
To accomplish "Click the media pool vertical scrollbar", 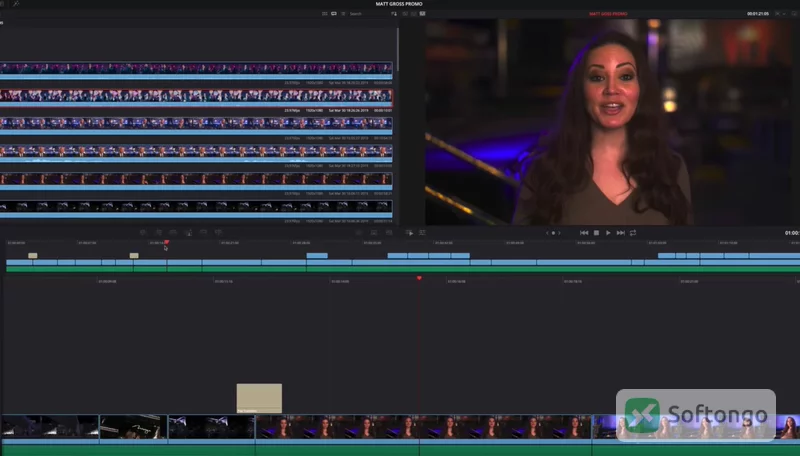I will (x=397, y=49).
